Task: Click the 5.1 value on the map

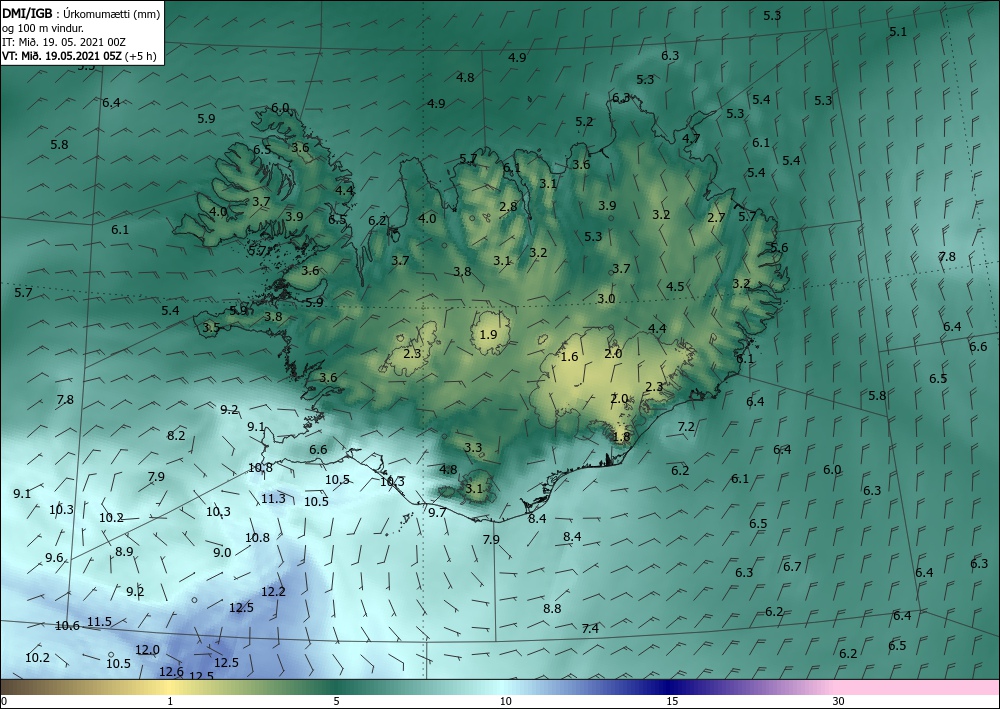Action: 898,31
